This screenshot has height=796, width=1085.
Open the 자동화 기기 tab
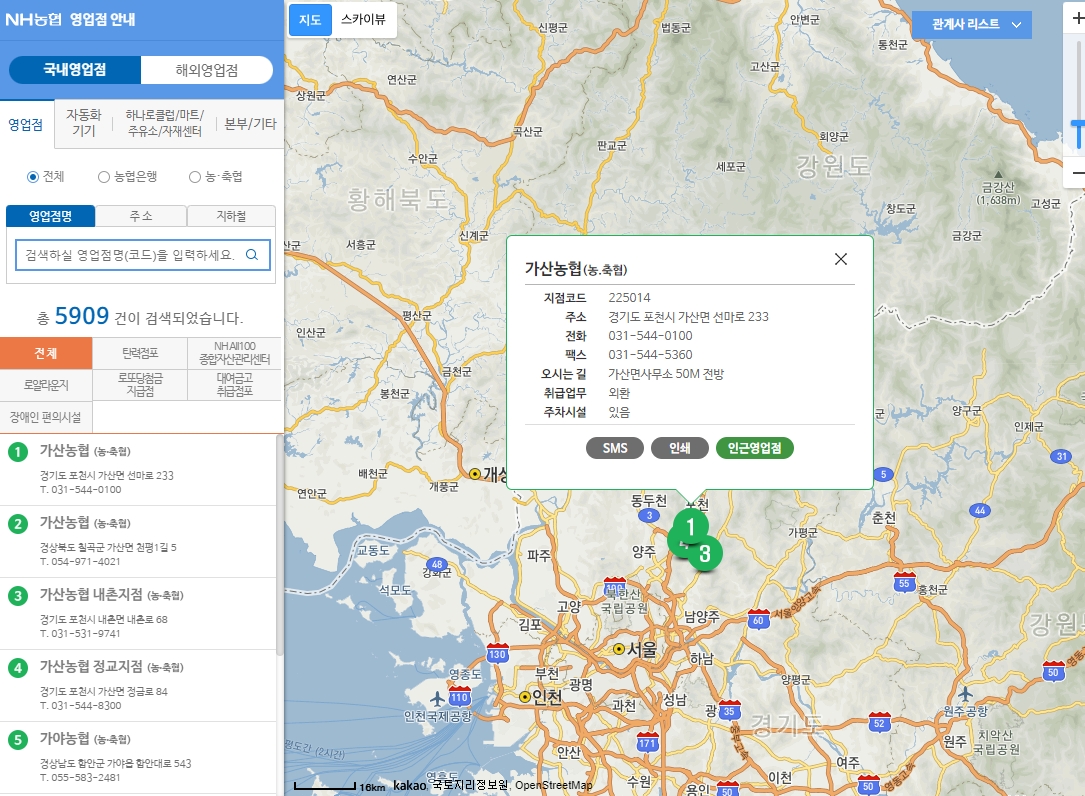click(x=84, y=123)
